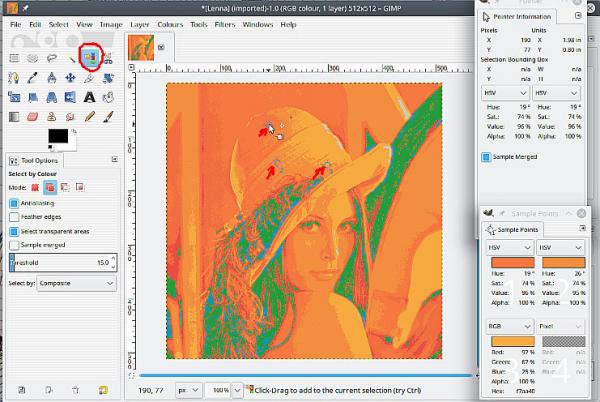Screen dimensions: 600x402
Task: Open the Select menu
Action: (59, 24)
